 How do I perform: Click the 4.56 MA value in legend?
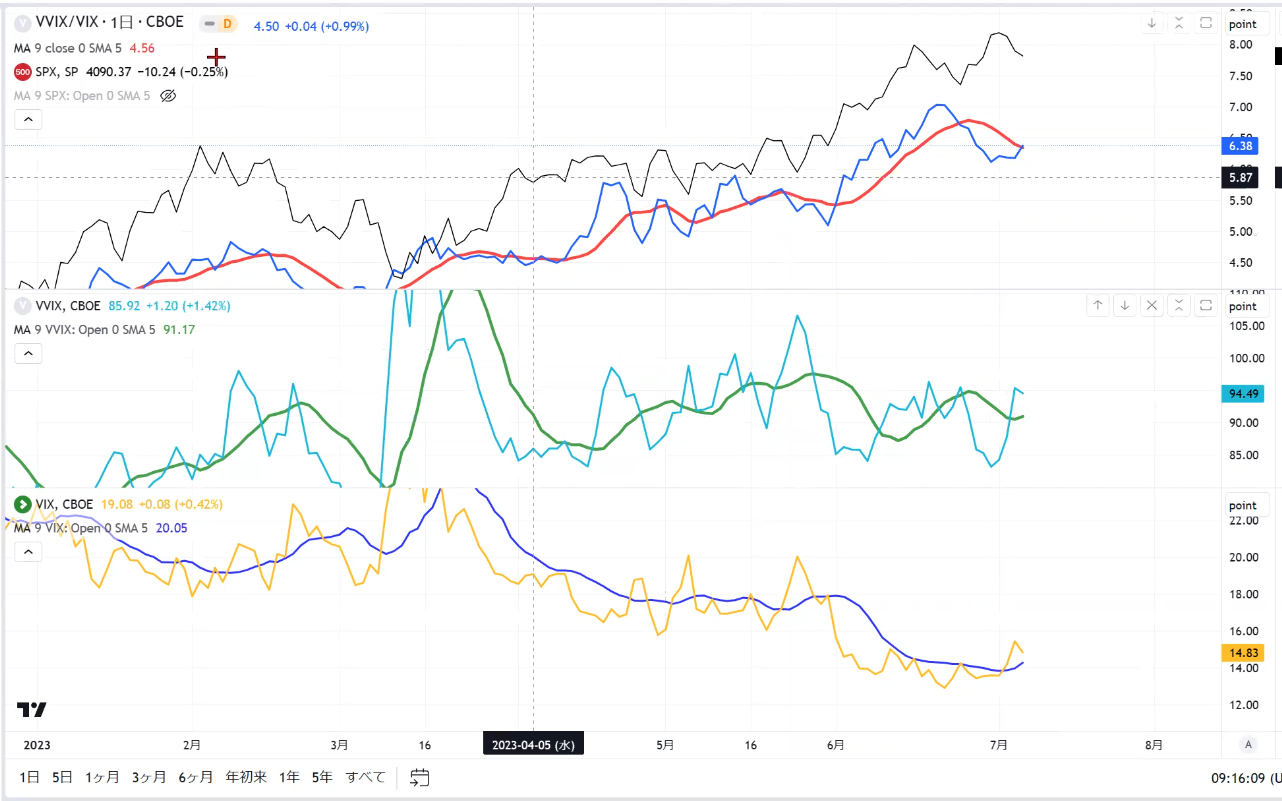point(142,48)
